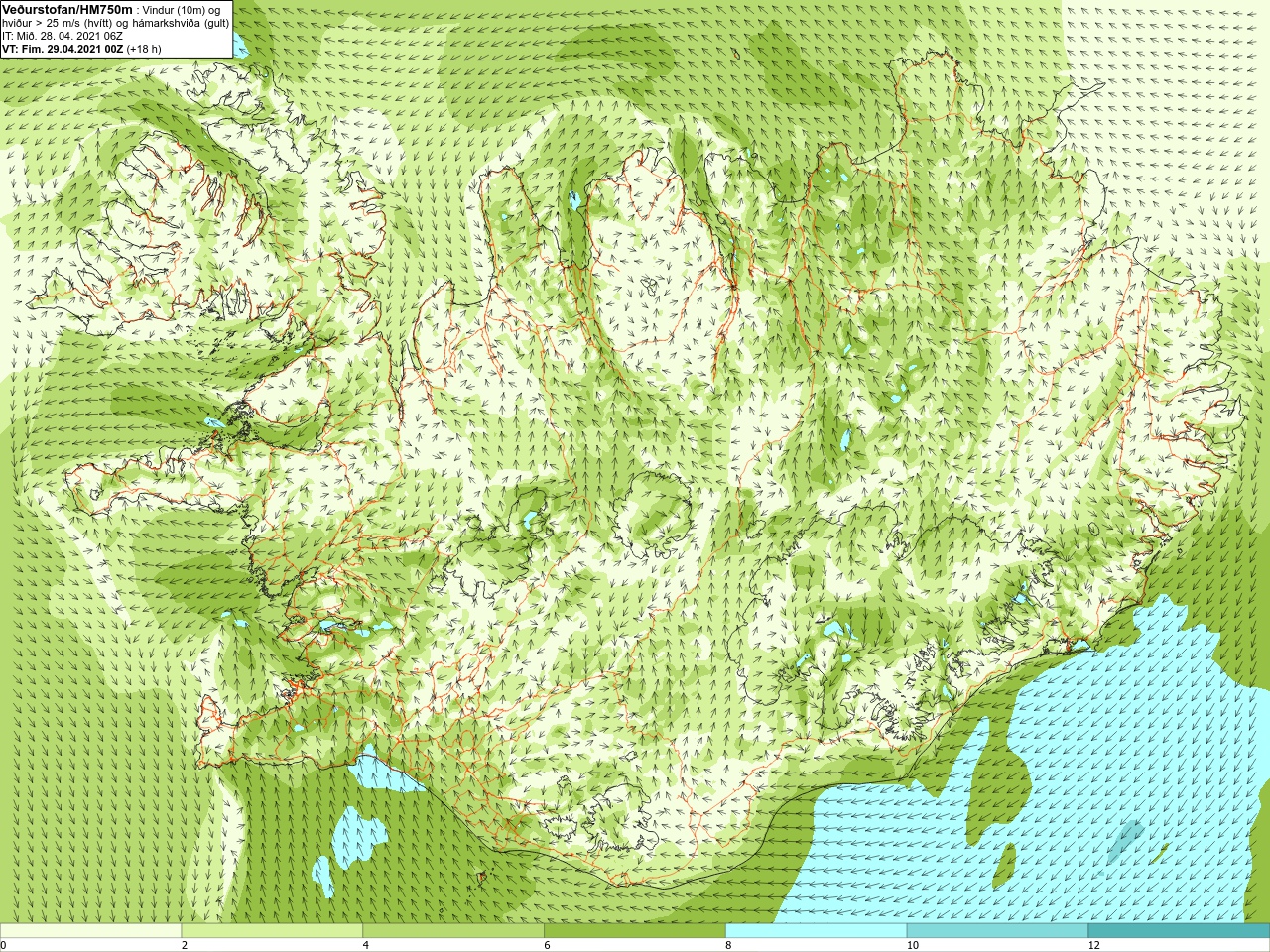
Task: Select the "VT: Fim. 29.04.2021 00Z" line
Action: click(x=63, y=49)
